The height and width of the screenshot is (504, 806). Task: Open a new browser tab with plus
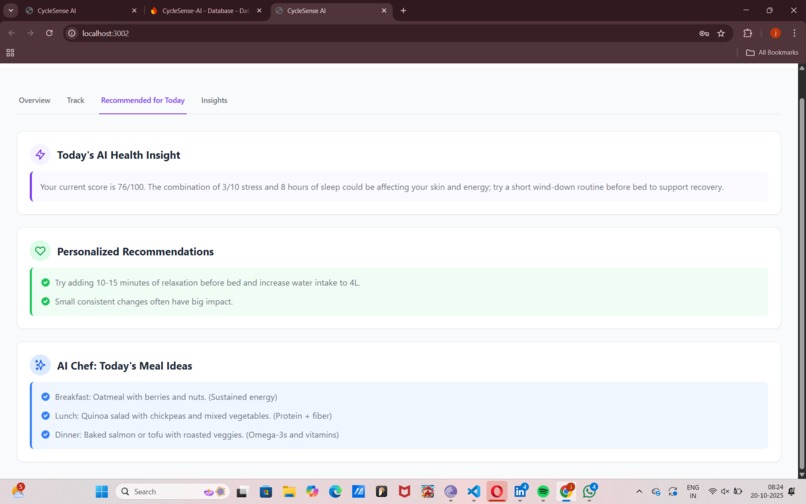coord(404,10)
